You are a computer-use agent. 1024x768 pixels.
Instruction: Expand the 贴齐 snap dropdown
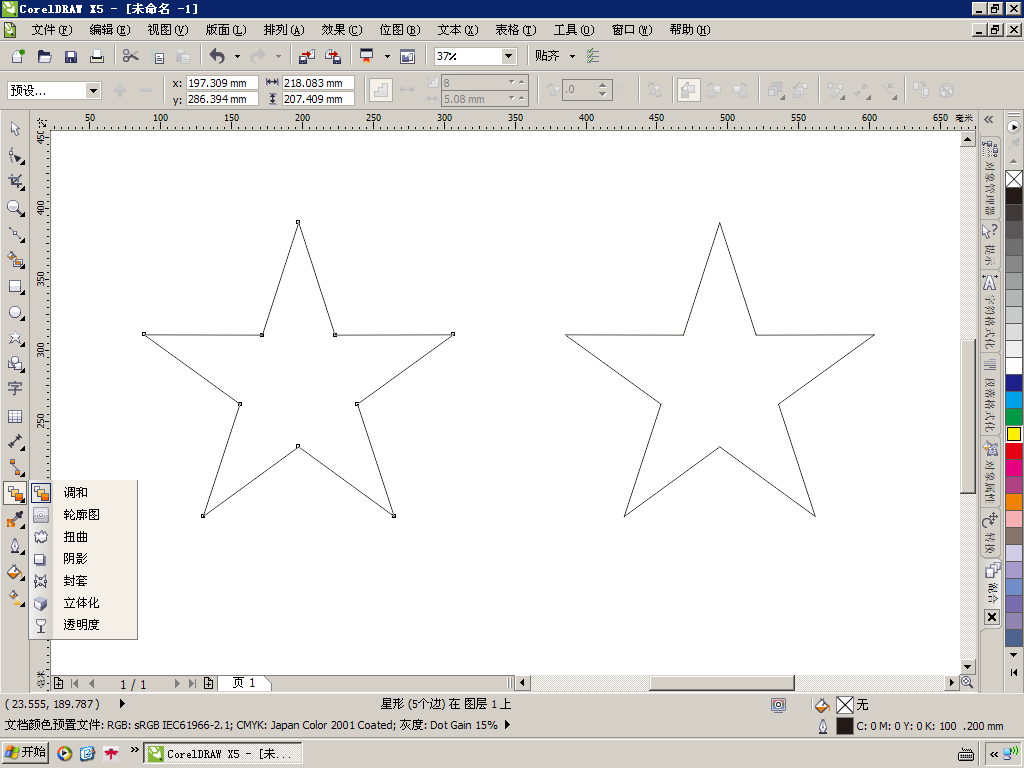pos(573,56)
